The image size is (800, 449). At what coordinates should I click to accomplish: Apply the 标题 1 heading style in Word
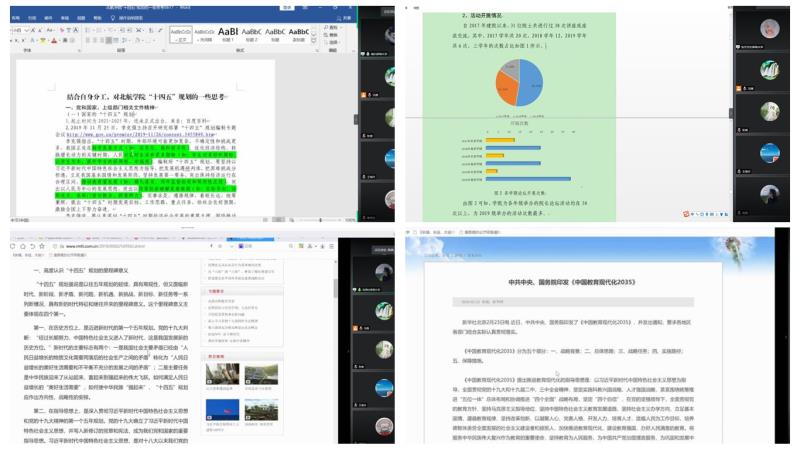pos(228,33)
